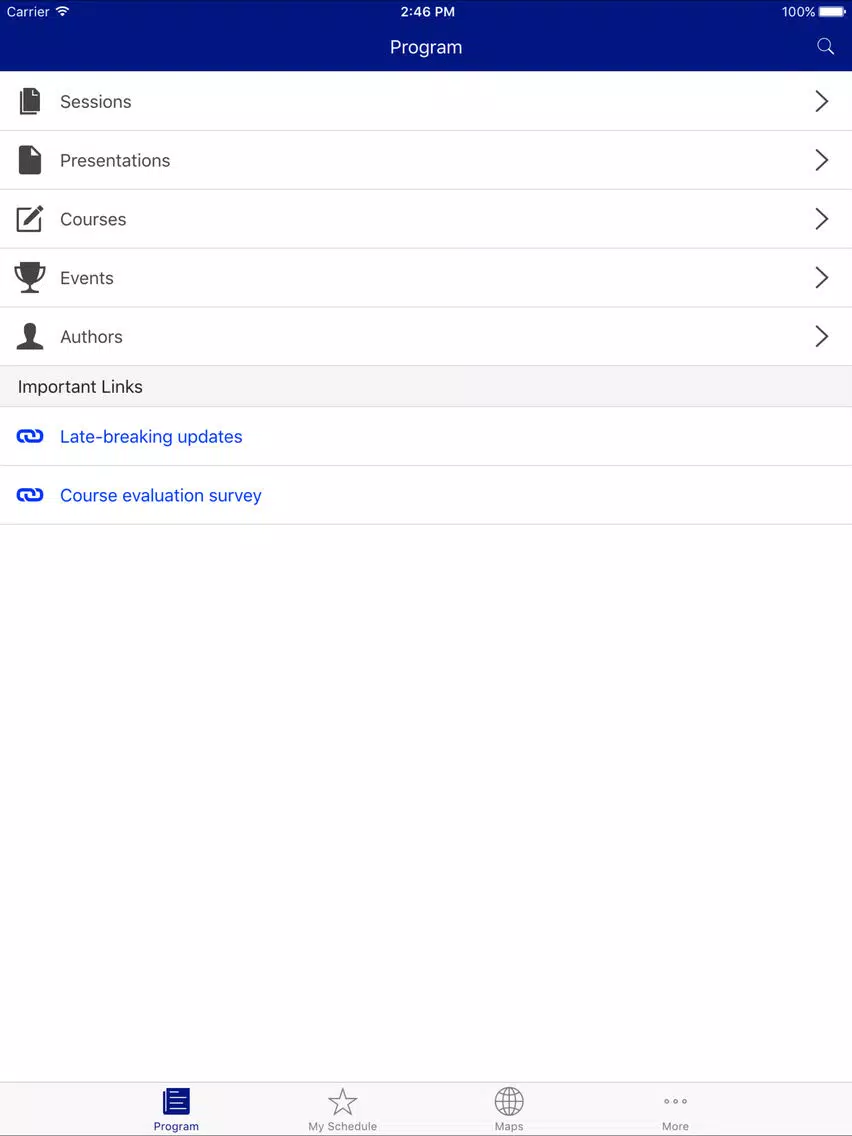Open Authors using its chevron arrow

pos(822,336)
